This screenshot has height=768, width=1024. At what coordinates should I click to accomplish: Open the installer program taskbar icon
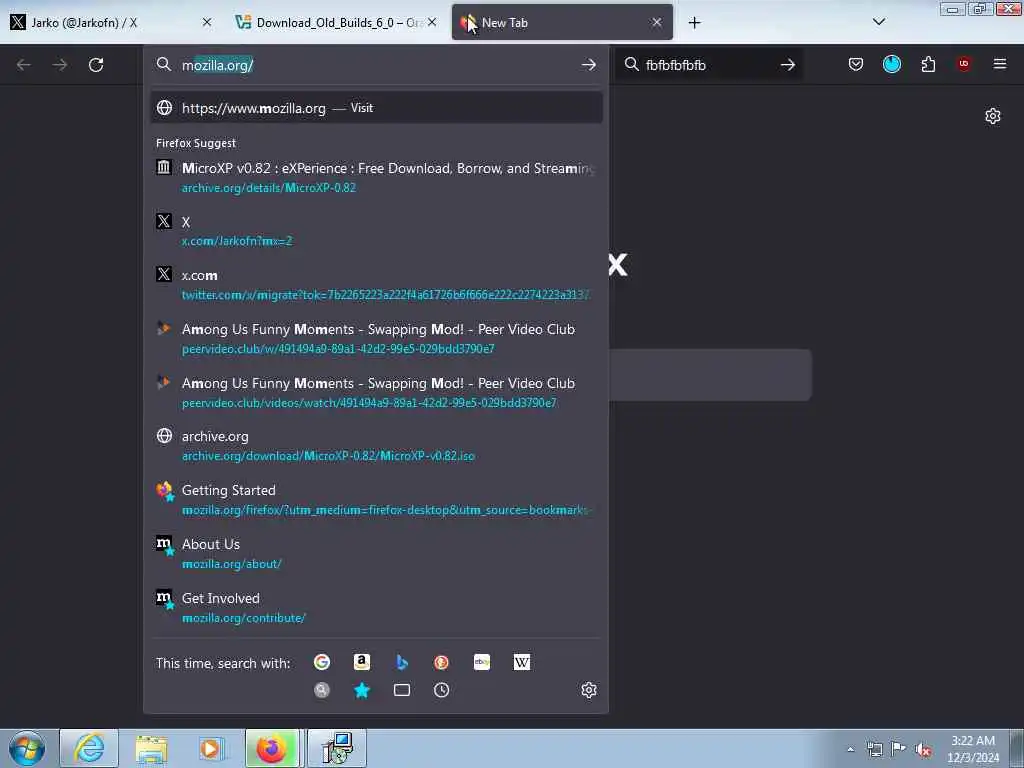[x=336, y=748]
